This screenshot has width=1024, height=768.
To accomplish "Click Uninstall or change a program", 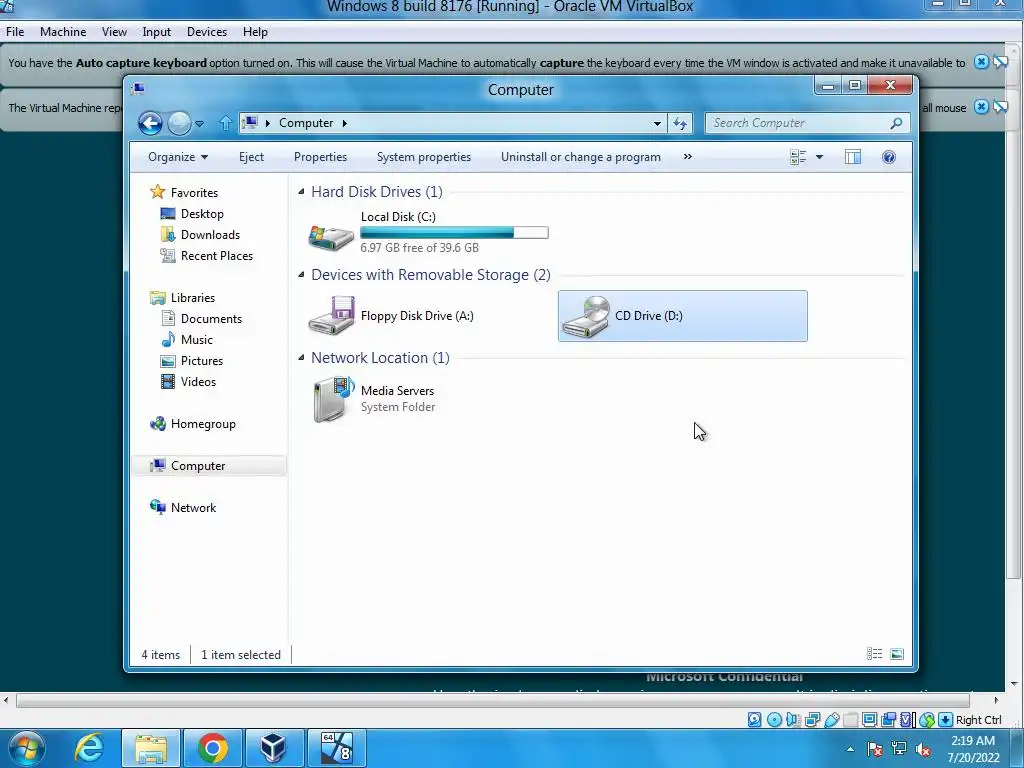I will pos(581,157).
